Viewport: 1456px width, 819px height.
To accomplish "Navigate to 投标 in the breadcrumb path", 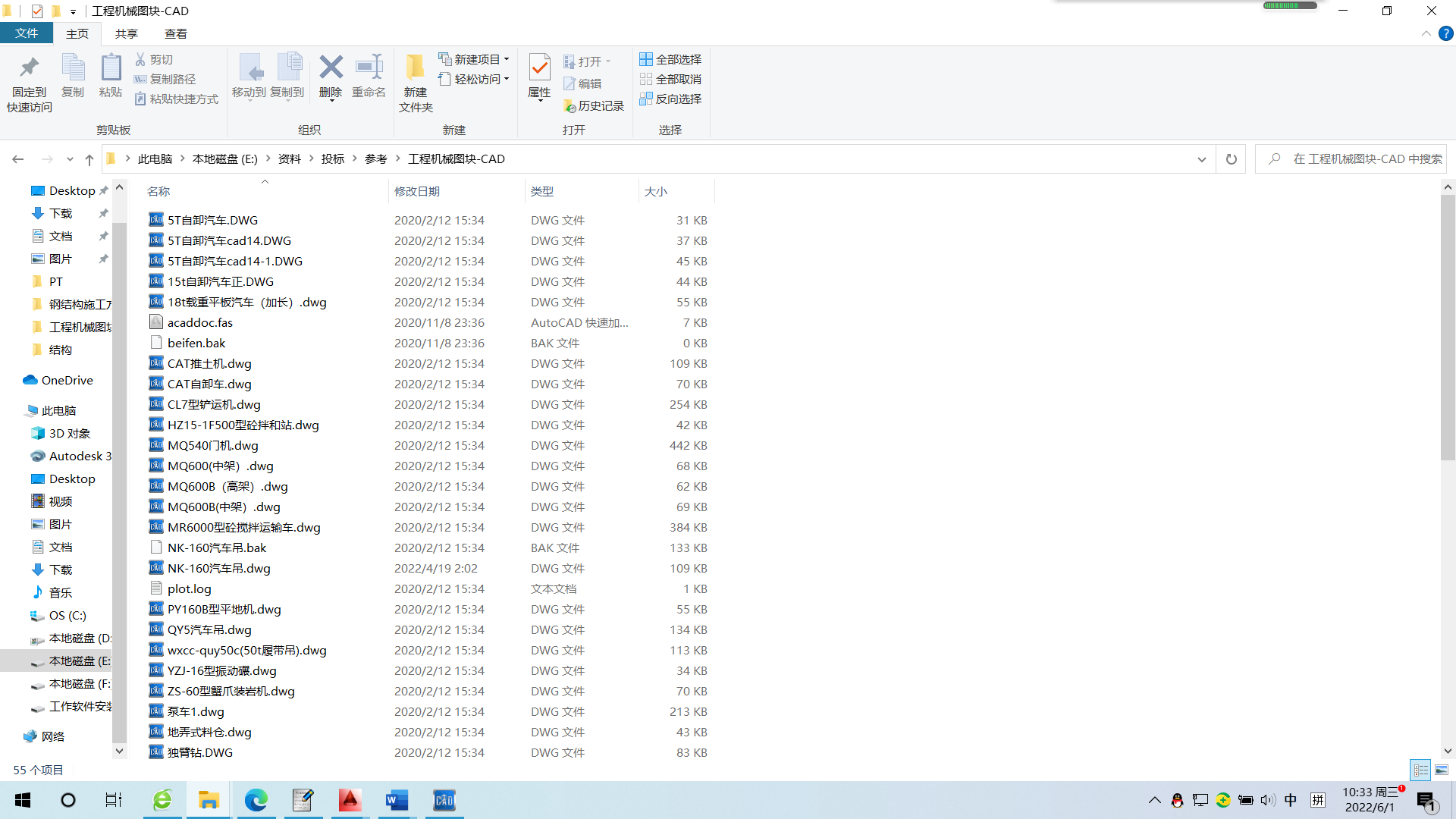I will point(333,158).
